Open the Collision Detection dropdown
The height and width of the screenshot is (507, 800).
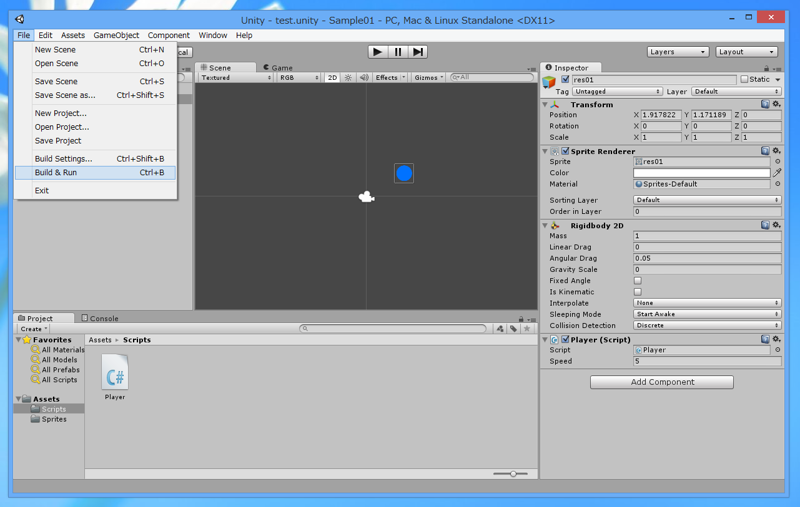(707, 325)
